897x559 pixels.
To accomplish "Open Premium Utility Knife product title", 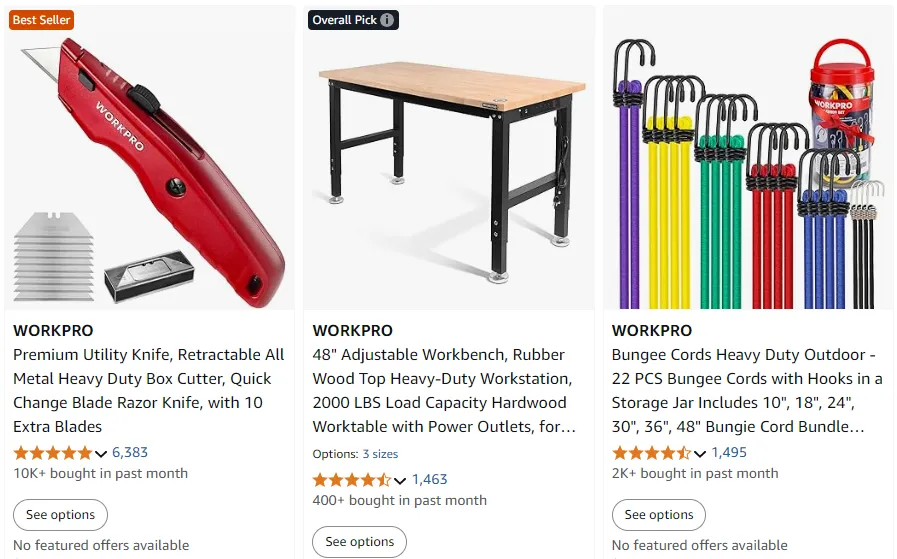I will pyautogui.click(x=149, y=390).
